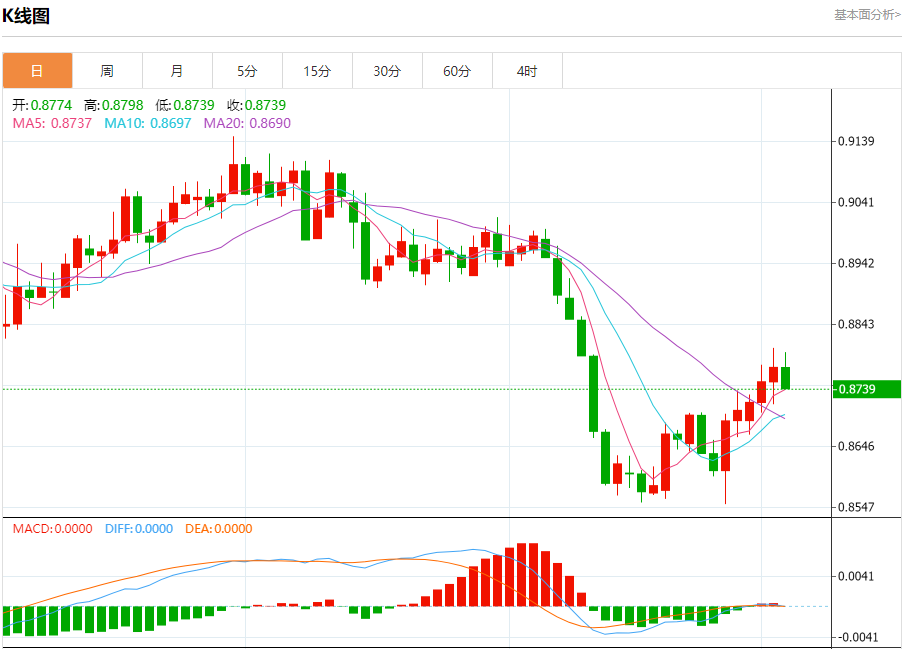Image resolution: width=912 pixels, height=649 pixels.
Task: Click the 0.8547 price axis label
Action: click(856, 507)
